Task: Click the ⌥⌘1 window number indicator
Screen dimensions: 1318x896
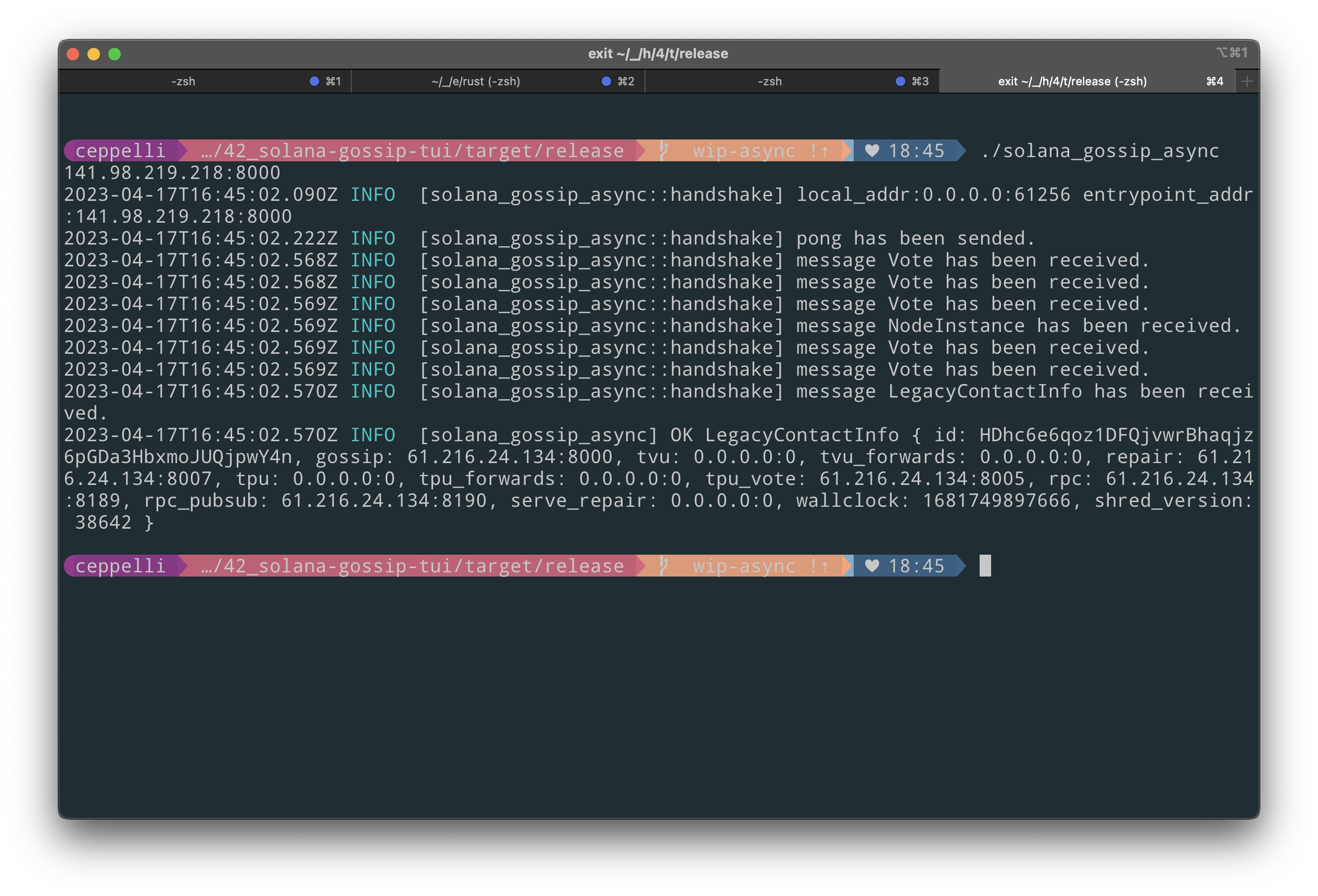Action: pos(1231,53)
